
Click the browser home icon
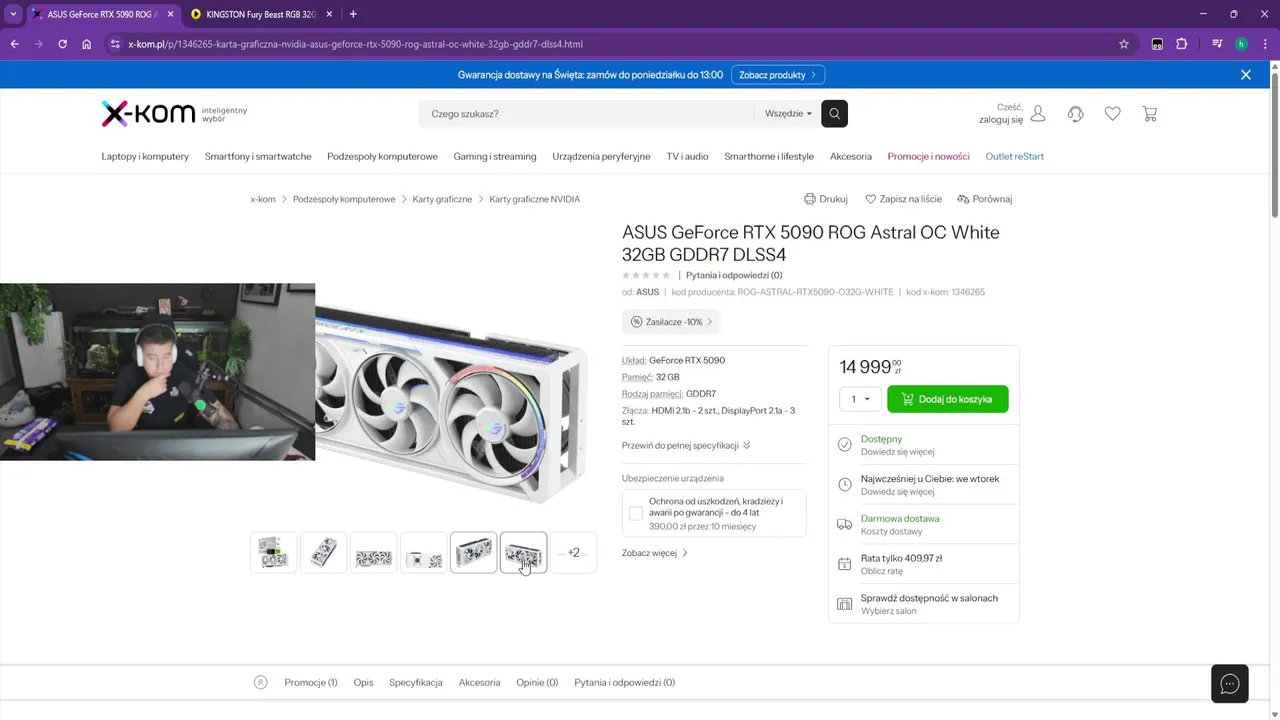87,44
